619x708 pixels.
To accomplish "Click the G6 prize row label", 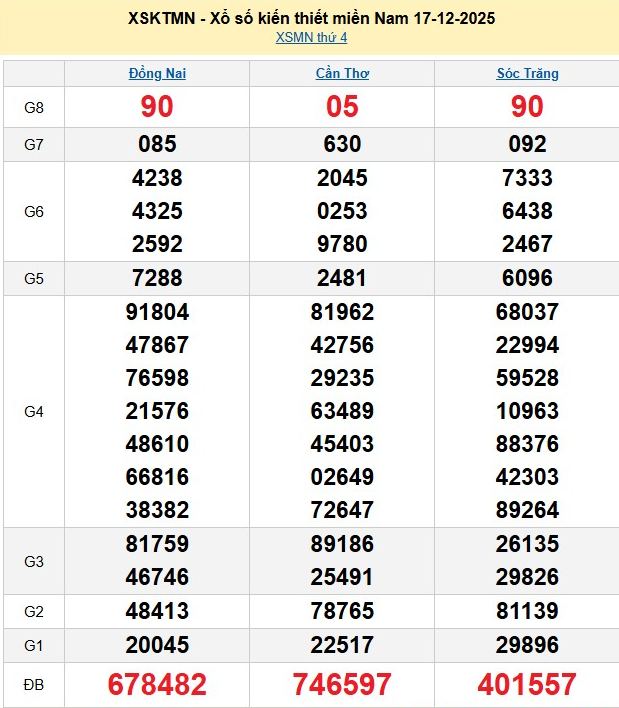I will click(34, 211).
